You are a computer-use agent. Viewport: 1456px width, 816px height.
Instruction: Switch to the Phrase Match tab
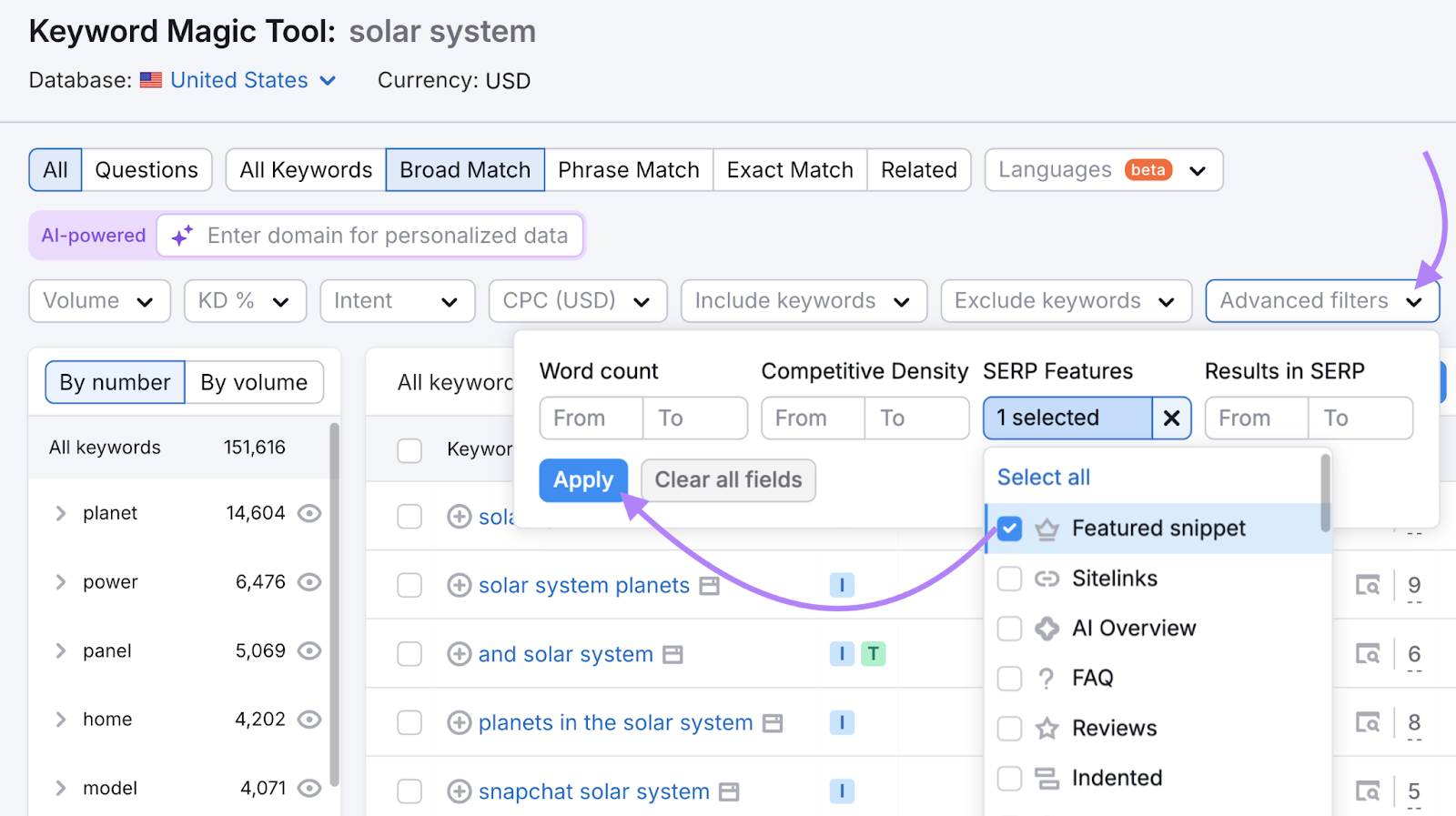click(x=628, y=170)
